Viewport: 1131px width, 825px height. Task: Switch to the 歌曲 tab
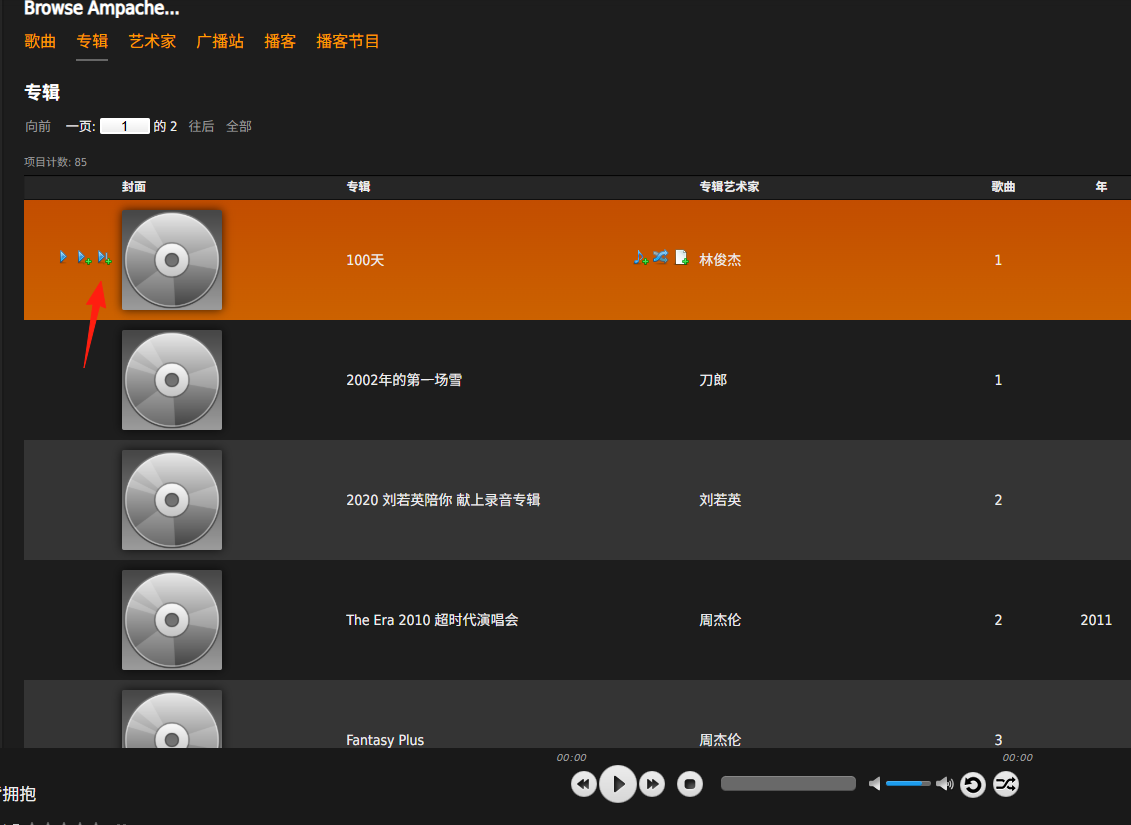point(40,41)
